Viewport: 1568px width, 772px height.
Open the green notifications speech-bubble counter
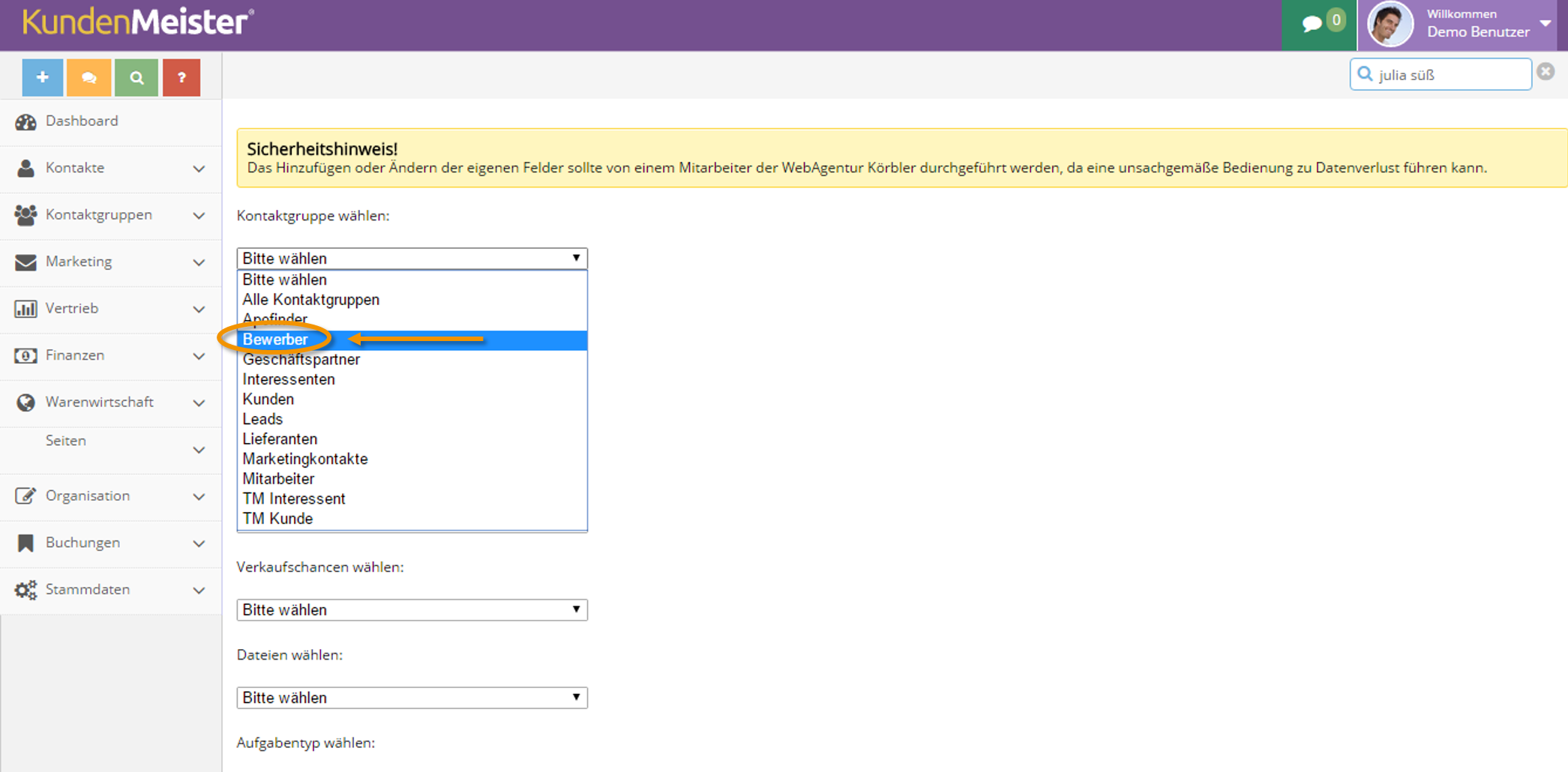pos(1319,25)
